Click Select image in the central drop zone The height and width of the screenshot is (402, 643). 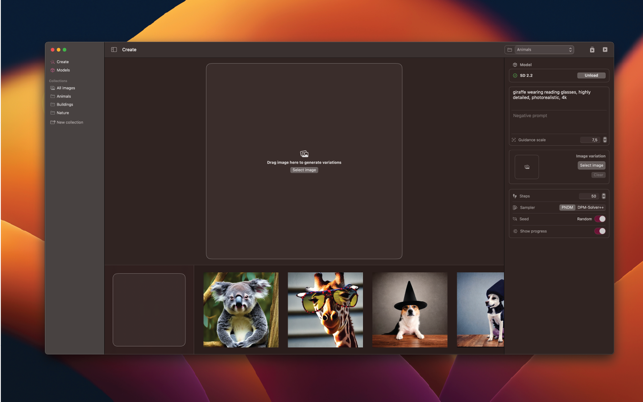pos(304,170)
